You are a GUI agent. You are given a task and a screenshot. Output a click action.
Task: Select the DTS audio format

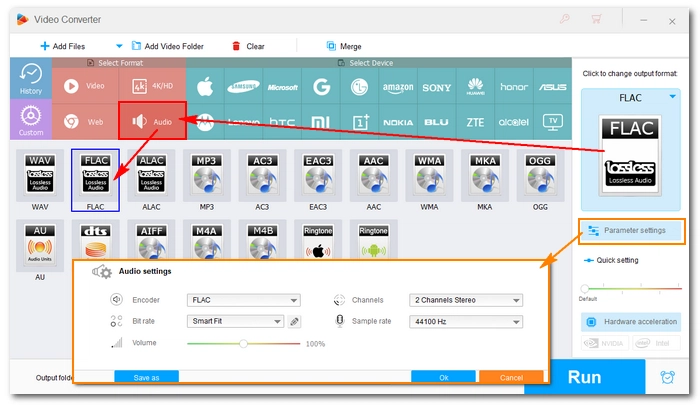click(96, 240)
